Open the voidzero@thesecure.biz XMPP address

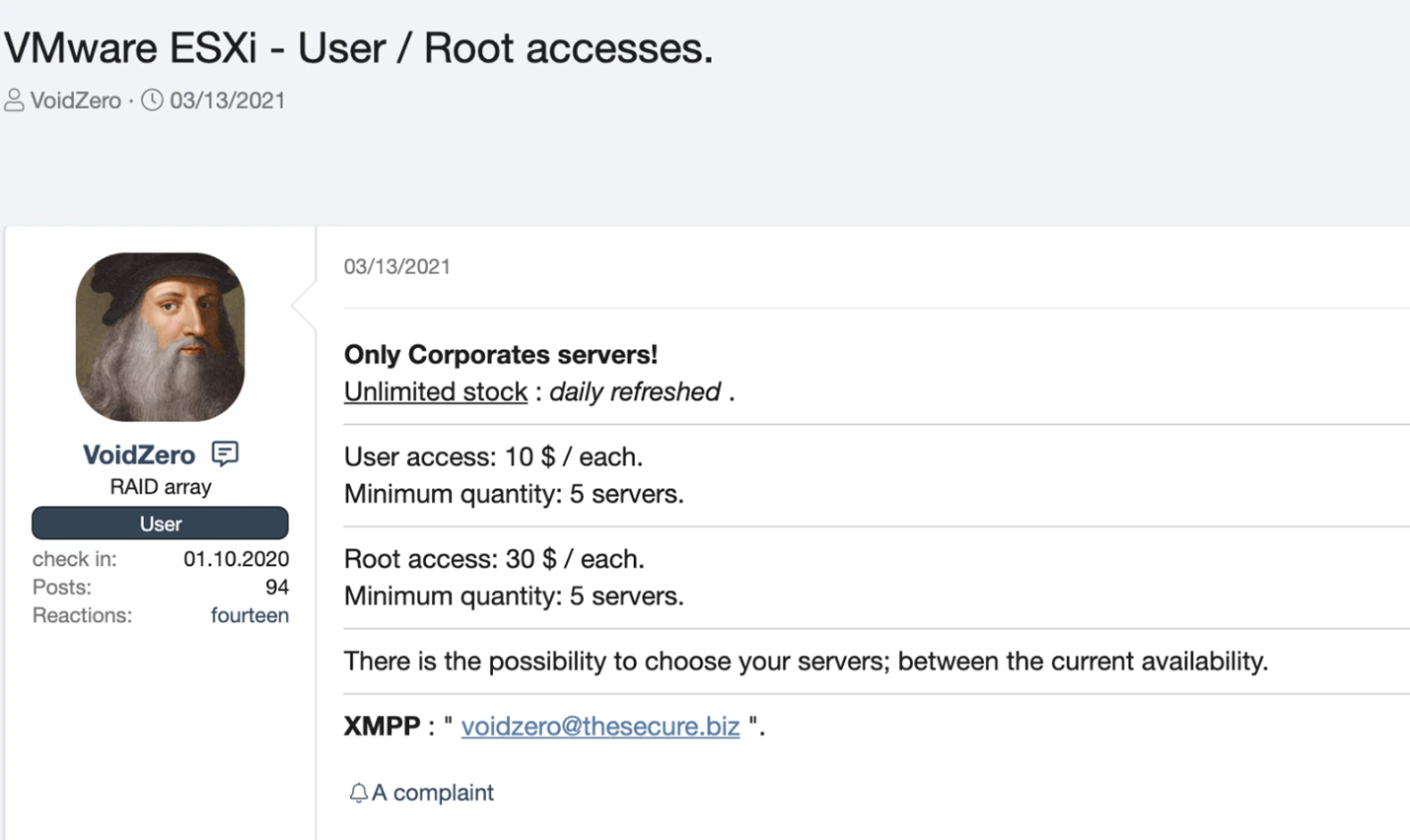click(x=600, y=727)
